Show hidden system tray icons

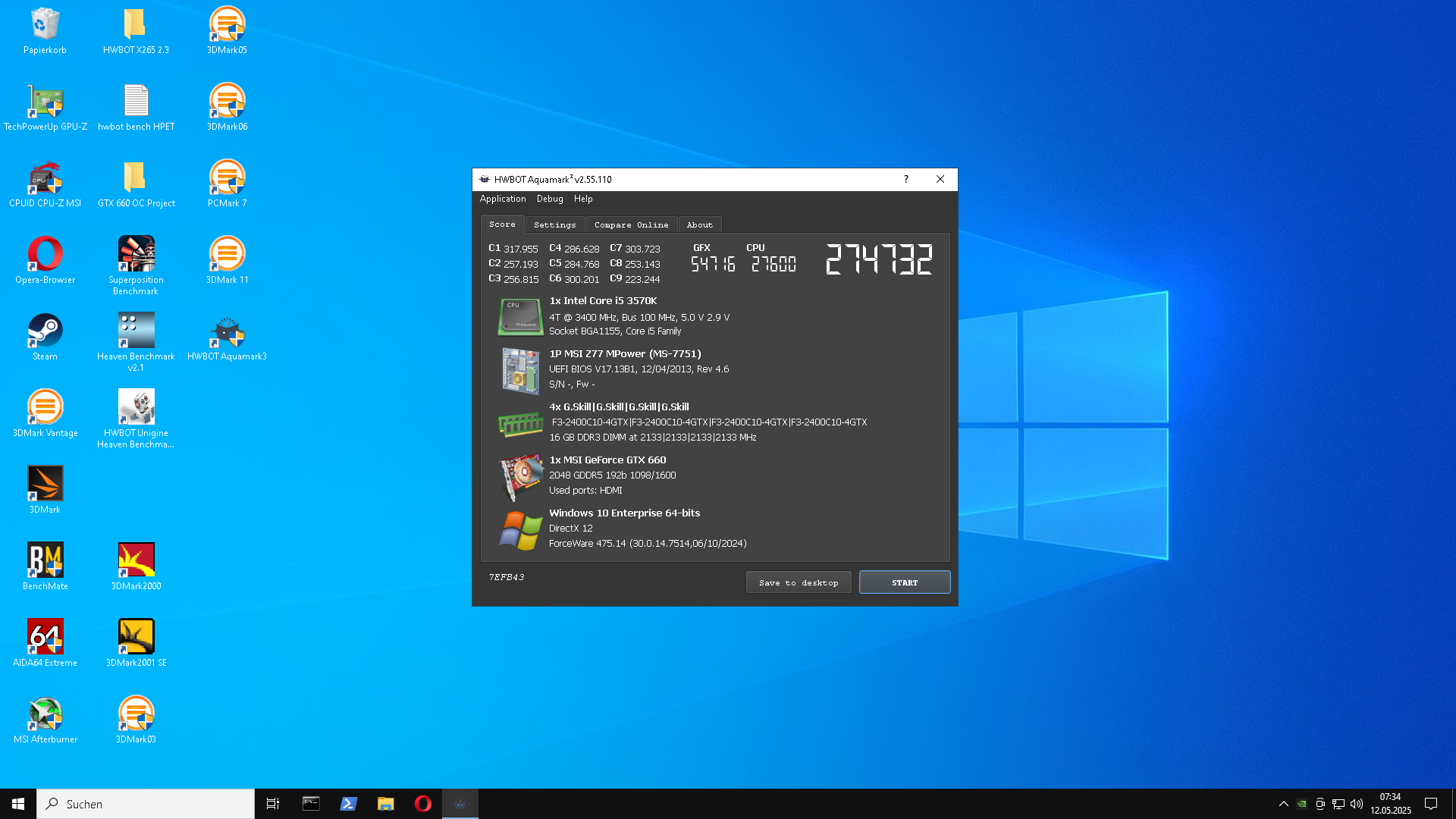pyautogui.click(x=1283, y=804)
